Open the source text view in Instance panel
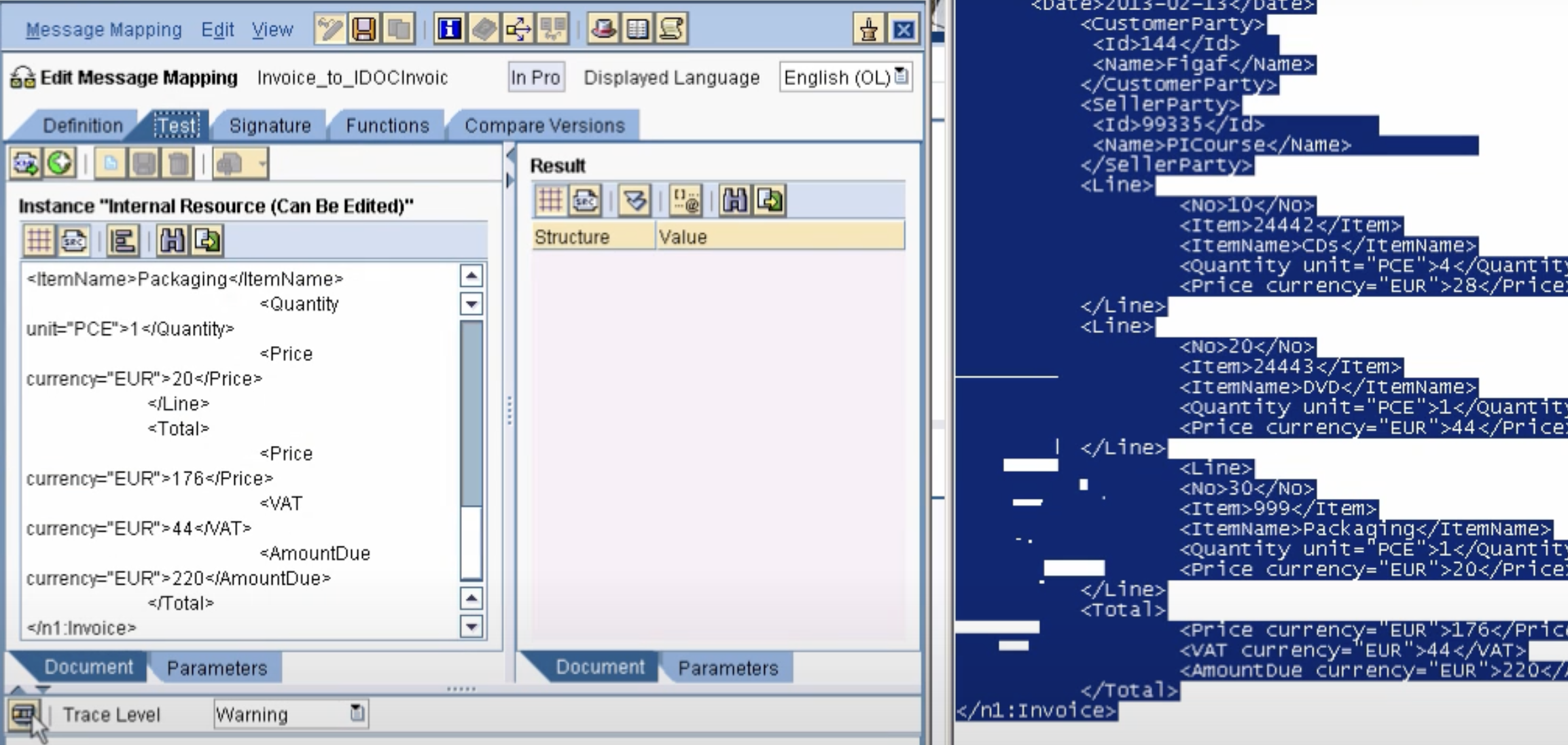This screenshot has width=1568, height=745. point(73,241)
